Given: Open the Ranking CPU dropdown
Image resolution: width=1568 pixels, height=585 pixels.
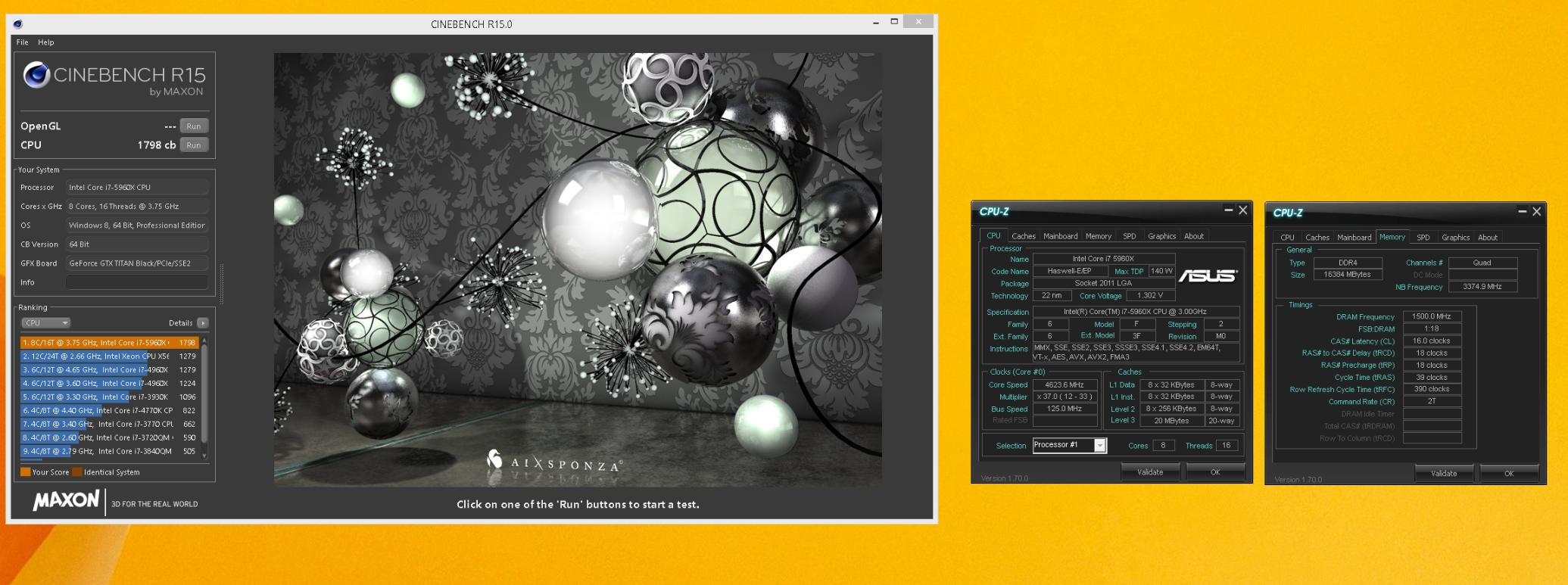Looking at the screenshot, I should [45, 323].
